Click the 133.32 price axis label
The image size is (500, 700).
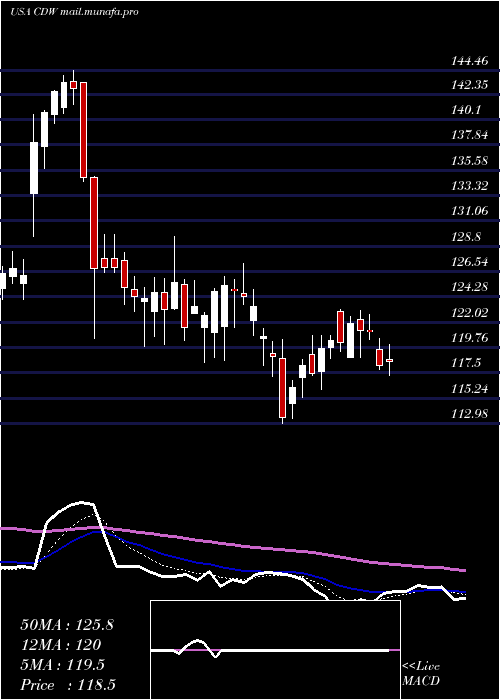[x=469, y=186]
